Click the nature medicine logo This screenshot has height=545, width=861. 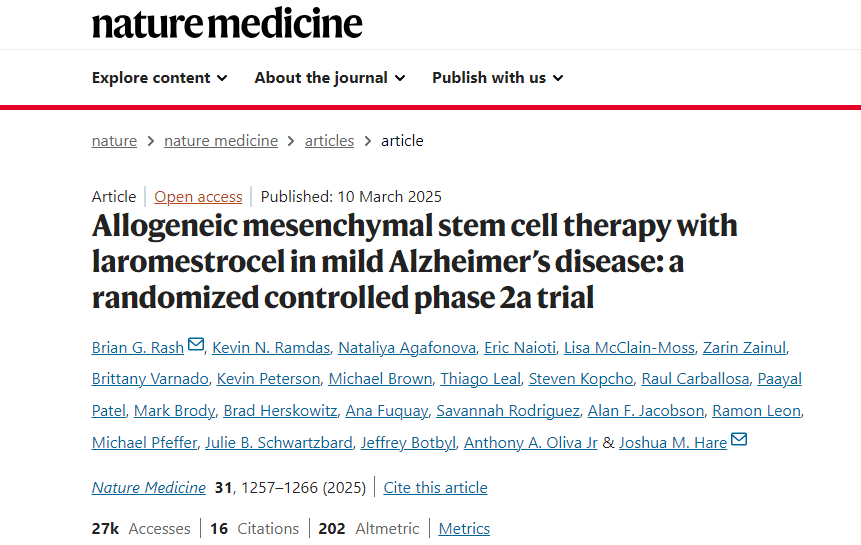pos(227,23)
